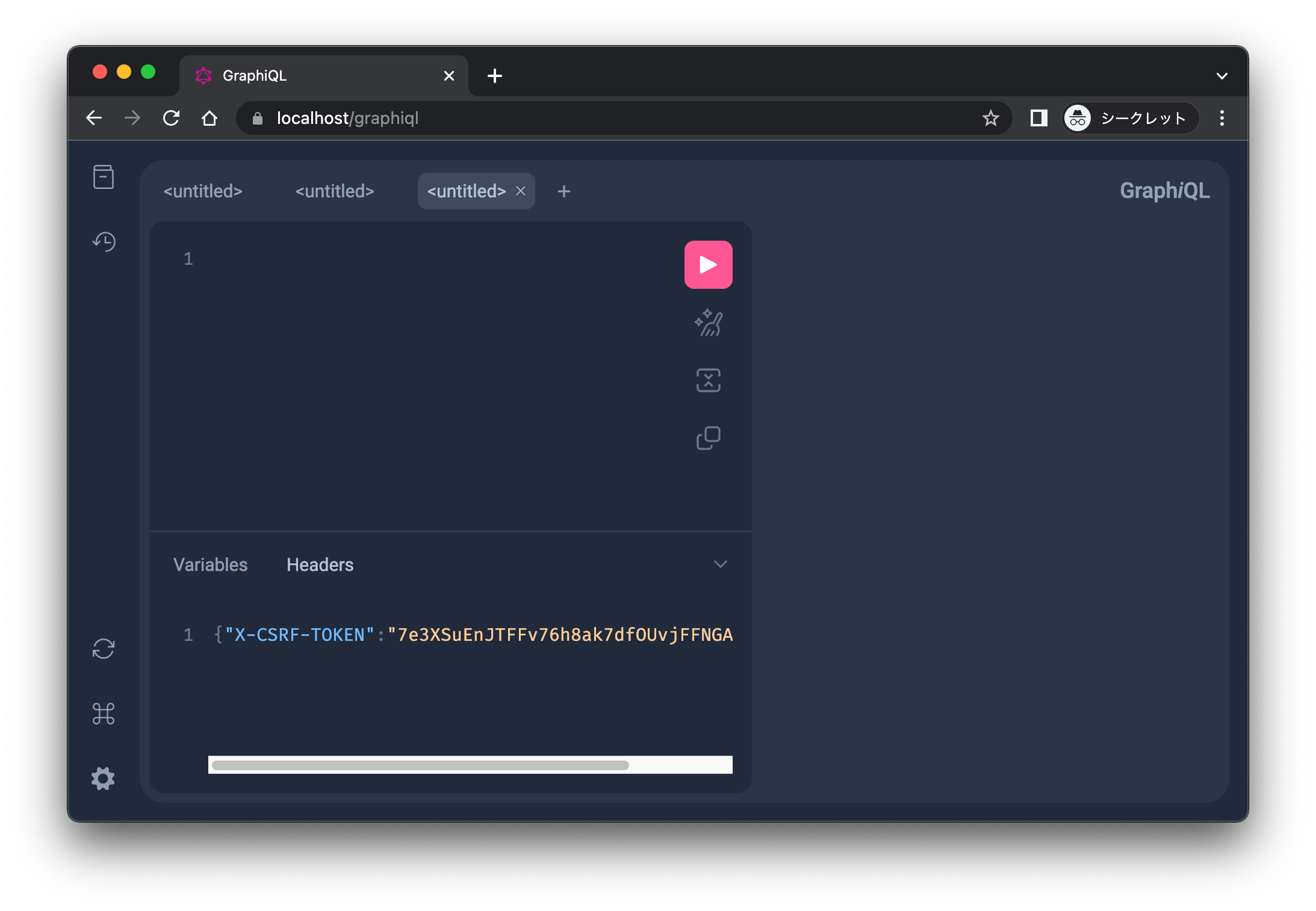Screen dimensions: 1316x911
Task: Click the GraphiQL logo text
Action: coord(1164,191)
